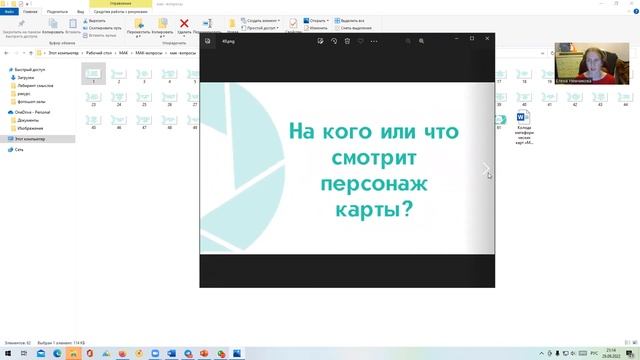Click Desktop (Рабочий стол) in breadcrumb path
The image size is (640, 360).
coord(99,53)
